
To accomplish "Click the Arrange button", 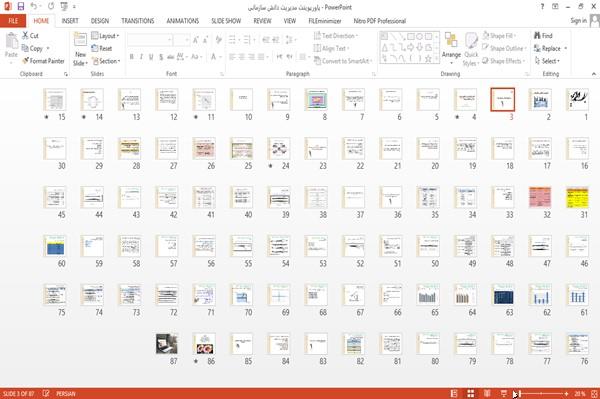I will pyautogui.click(x=451, y=48).
